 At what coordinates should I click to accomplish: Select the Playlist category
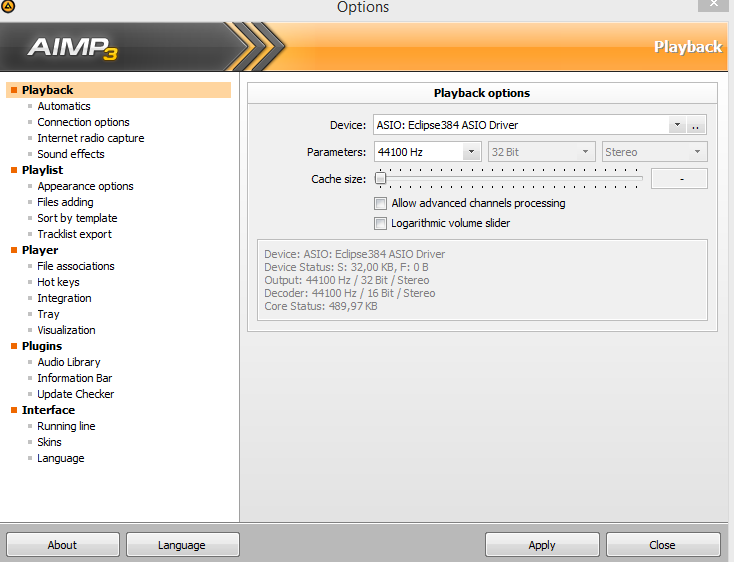tap(42, 170)
